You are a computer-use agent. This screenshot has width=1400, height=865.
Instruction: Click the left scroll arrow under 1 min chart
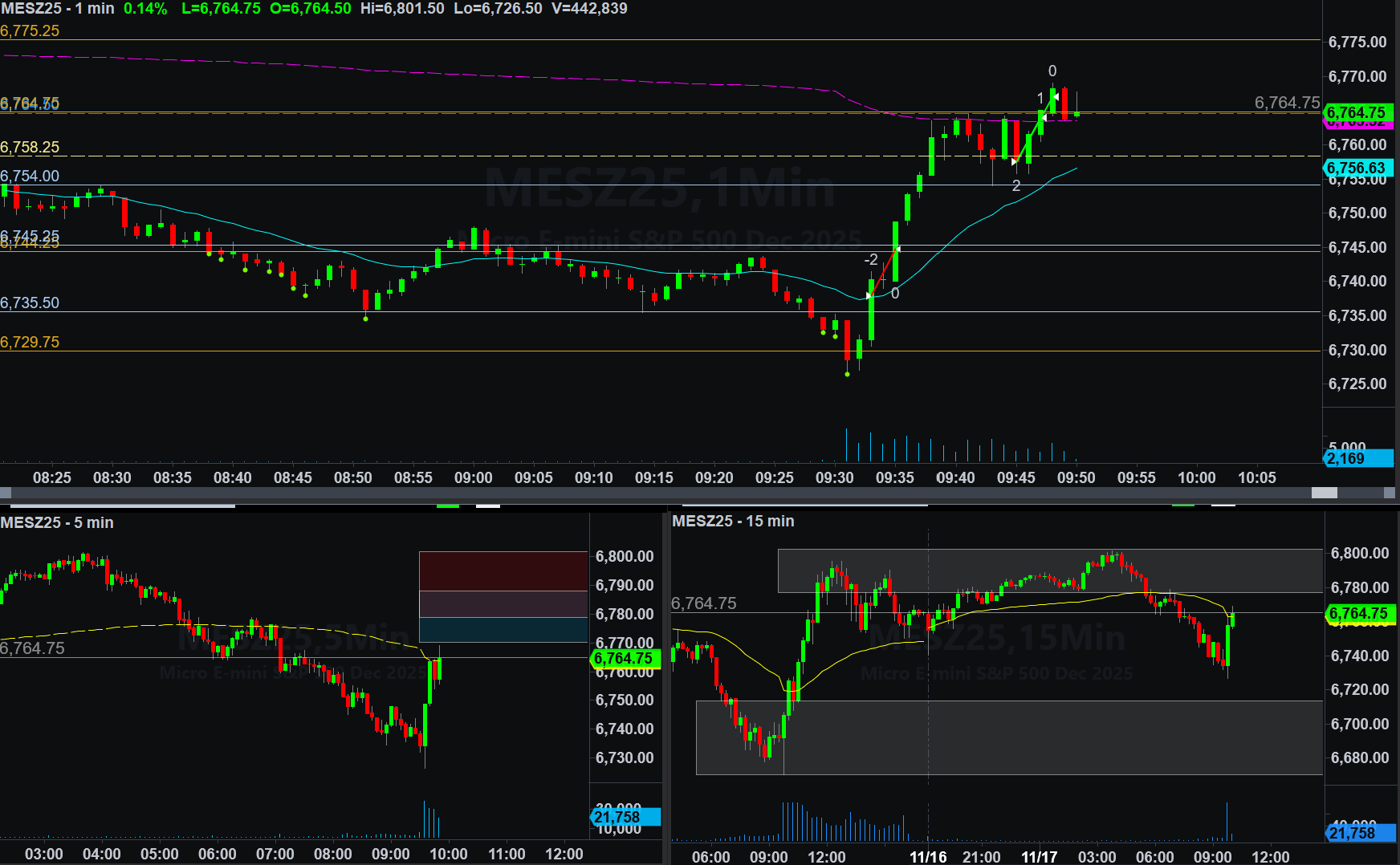pos(6,493)
